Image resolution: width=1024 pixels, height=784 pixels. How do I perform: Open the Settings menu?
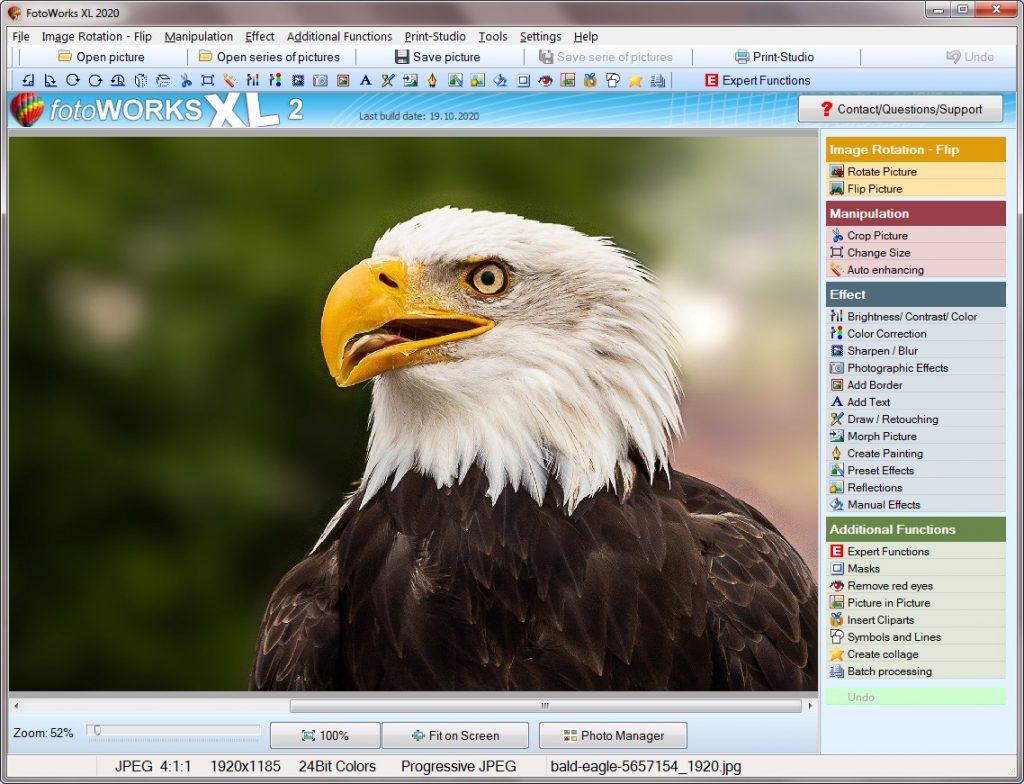540,36
